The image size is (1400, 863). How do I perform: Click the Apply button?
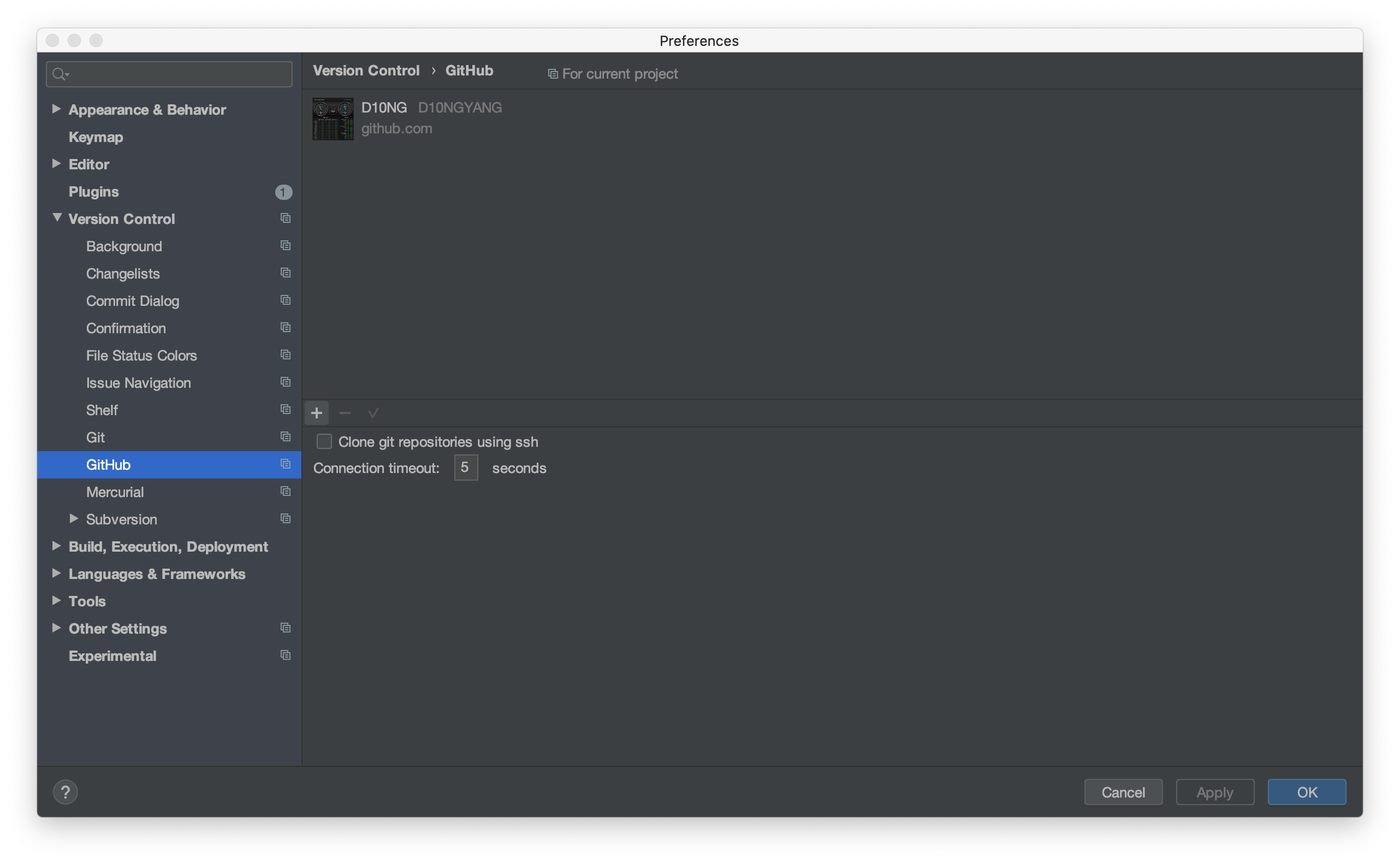(1214, 791)
